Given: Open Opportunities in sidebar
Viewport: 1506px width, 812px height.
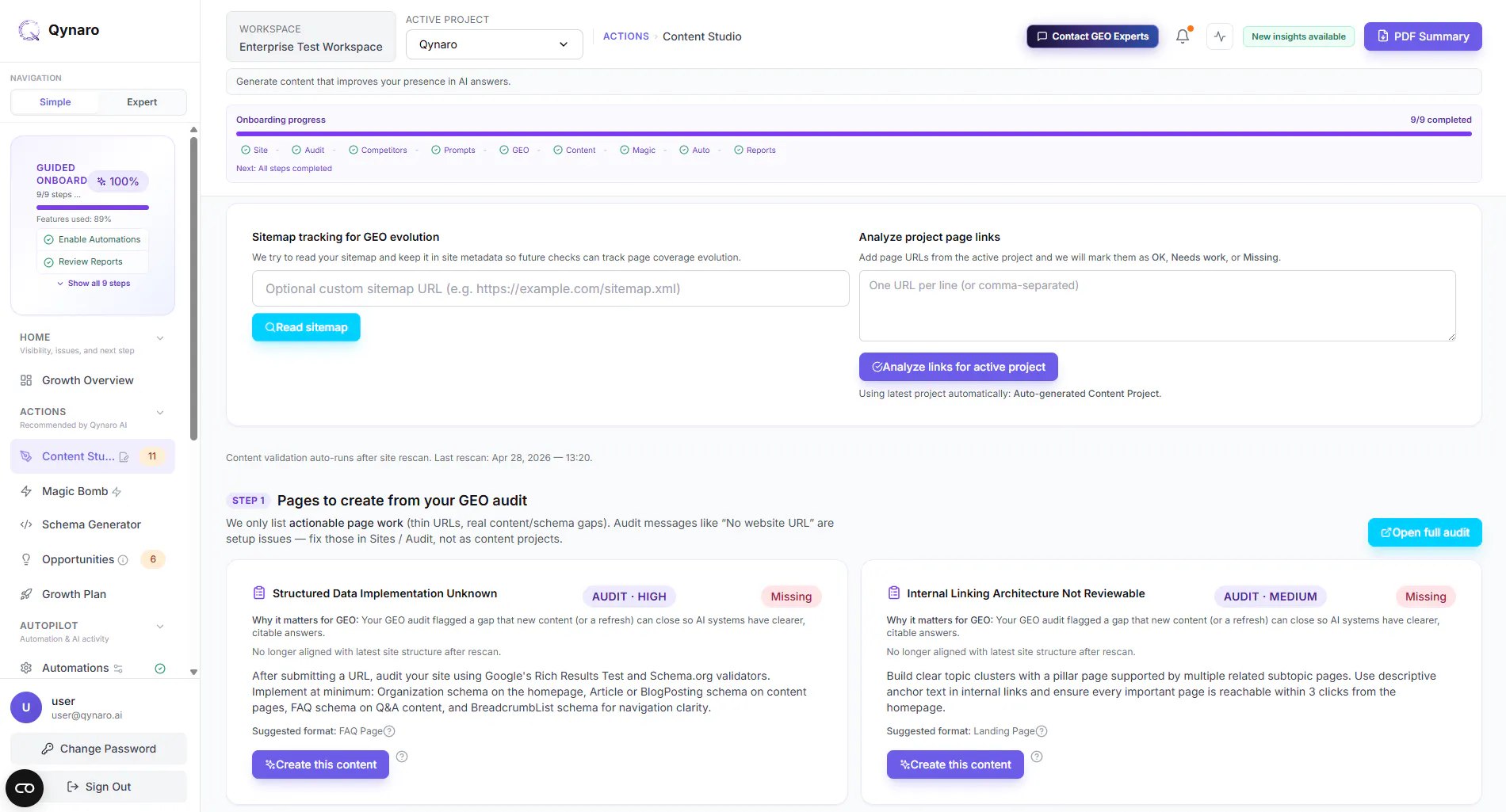Looking at the screenshot, I should 93,559.
